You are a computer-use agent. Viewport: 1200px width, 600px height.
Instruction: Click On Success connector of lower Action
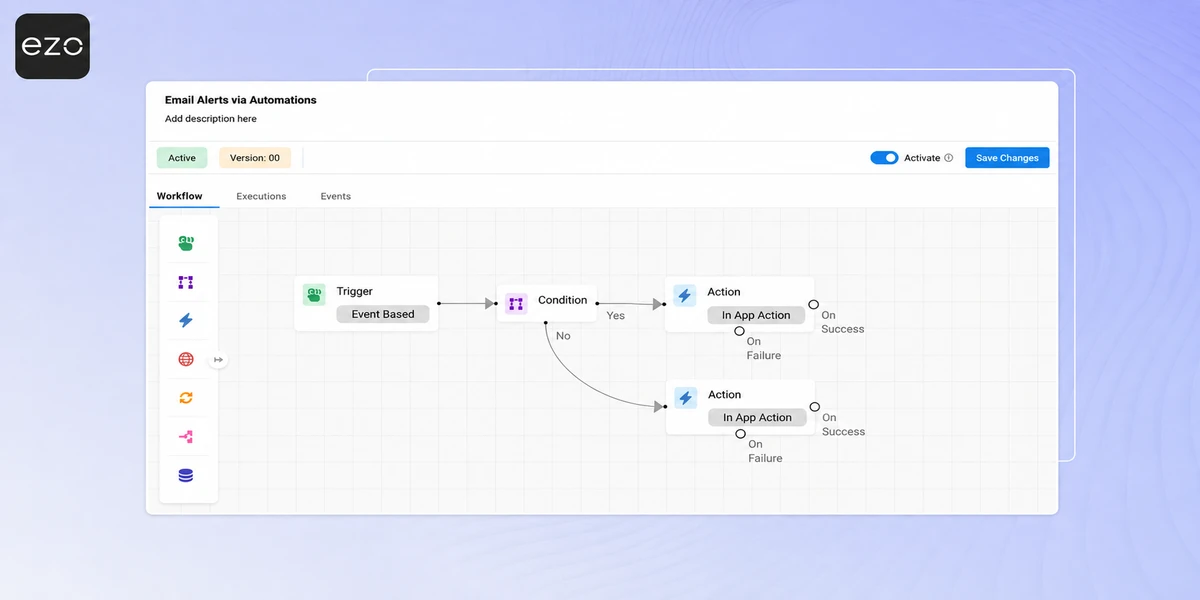click(815, 407)
